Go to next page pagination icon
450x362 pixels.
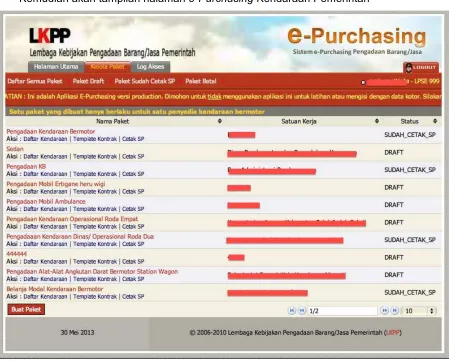(385, 311)
